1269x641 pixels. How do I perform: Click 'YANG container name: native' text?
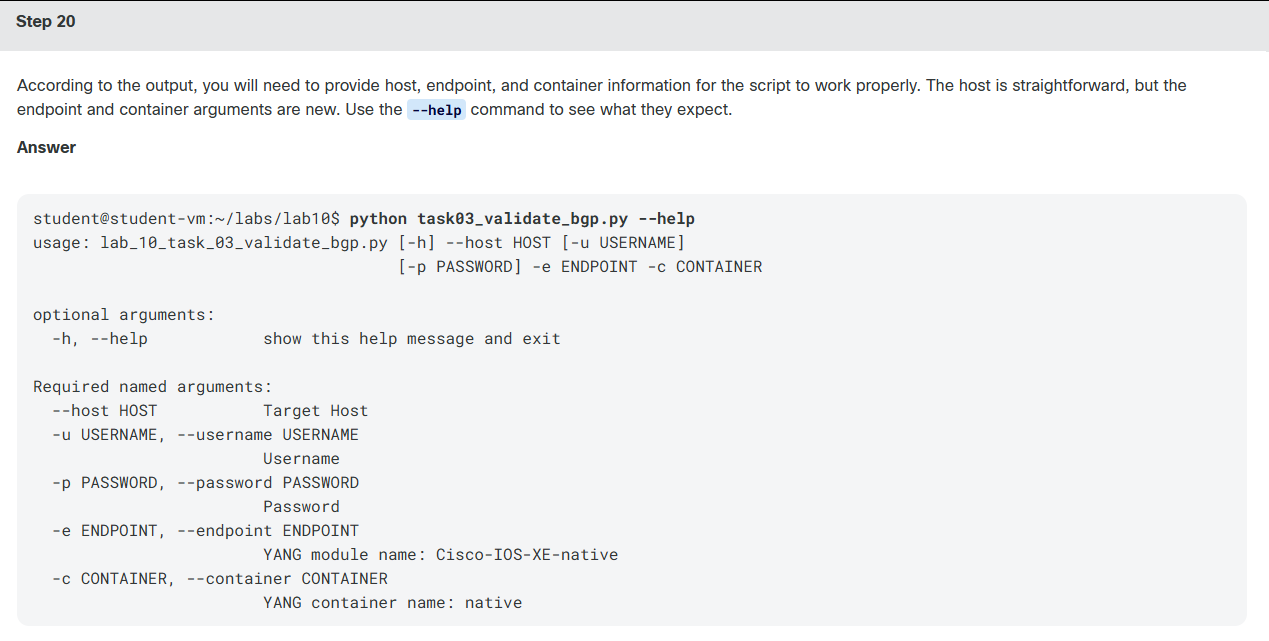[393, 602]
